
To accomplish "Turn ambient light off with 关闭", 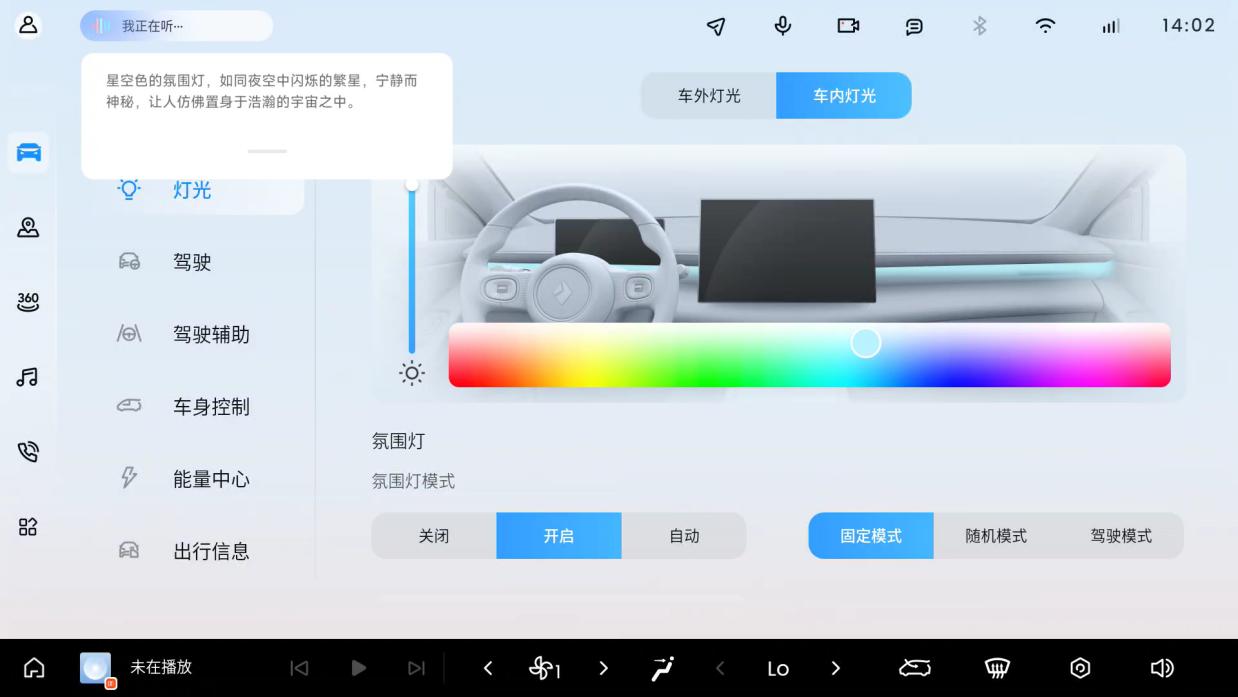I will click(x=434, y=536).
